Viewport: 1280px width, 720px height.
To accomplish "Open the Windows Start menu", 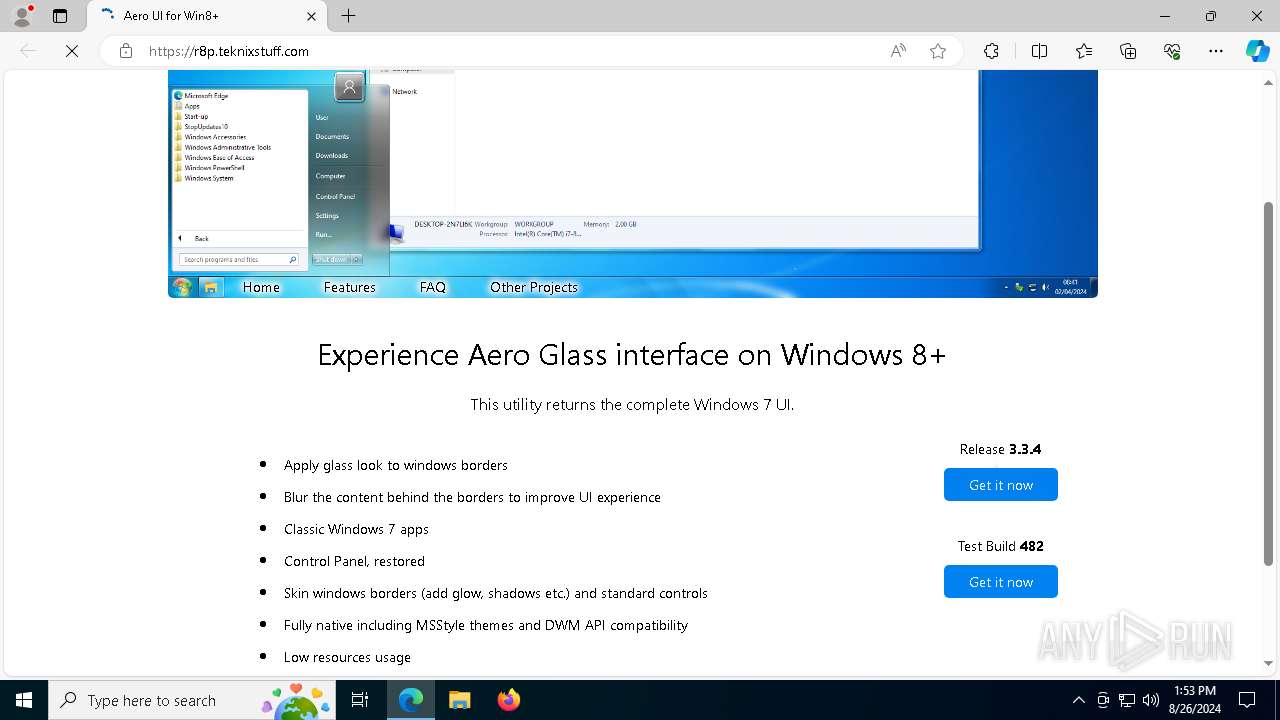I will [24, 700].
